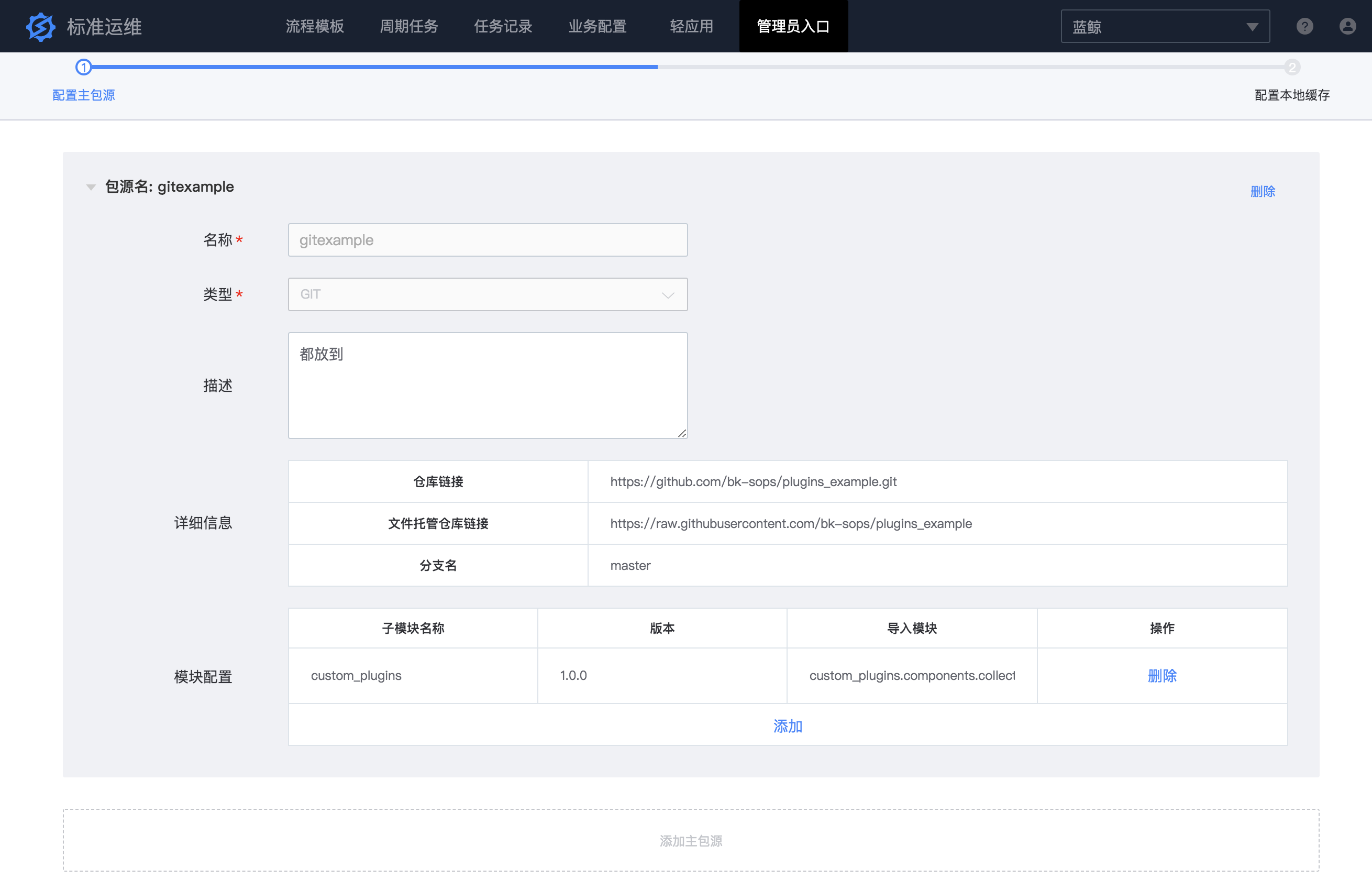Click 添加主包源 dashed button
Screen dimensions: 1372x879
[x=691, y=840]
